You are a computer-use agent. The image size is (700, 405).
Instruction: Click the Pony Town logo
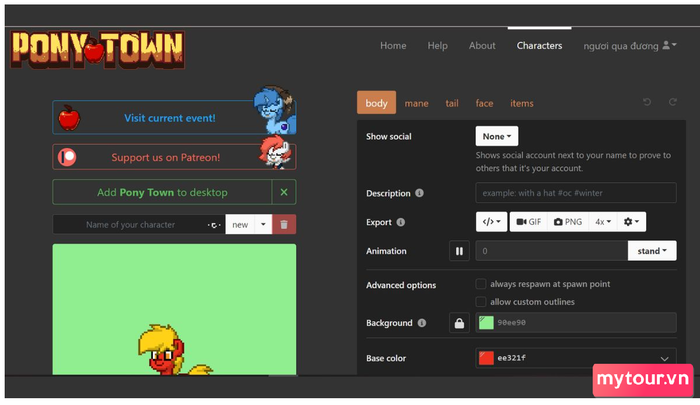[97, 50]
